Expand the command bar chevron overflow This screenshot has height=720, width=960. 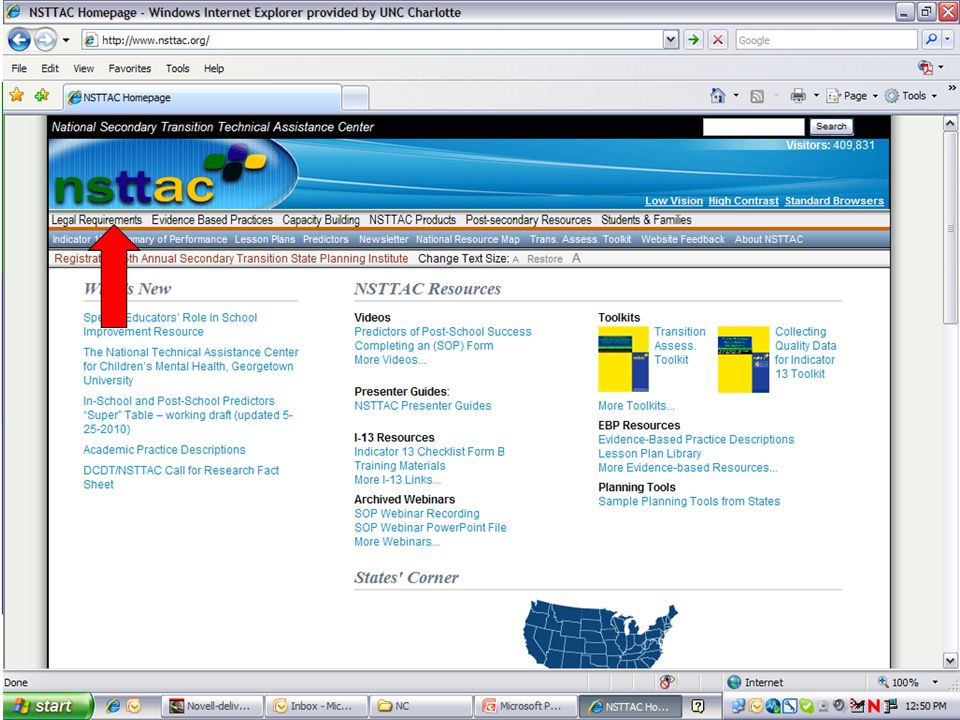click(x=952, y=88)
